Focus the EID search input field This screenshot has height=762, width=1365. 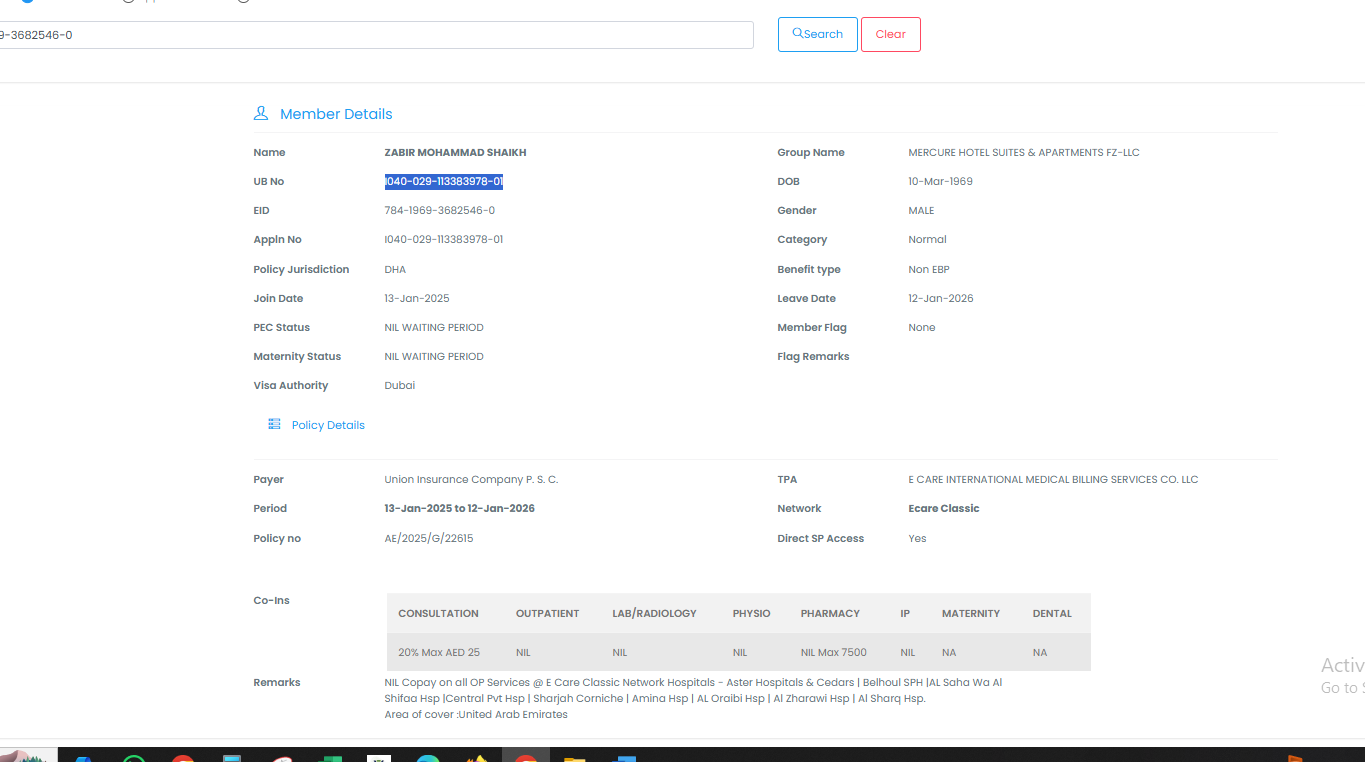(375, 35)
